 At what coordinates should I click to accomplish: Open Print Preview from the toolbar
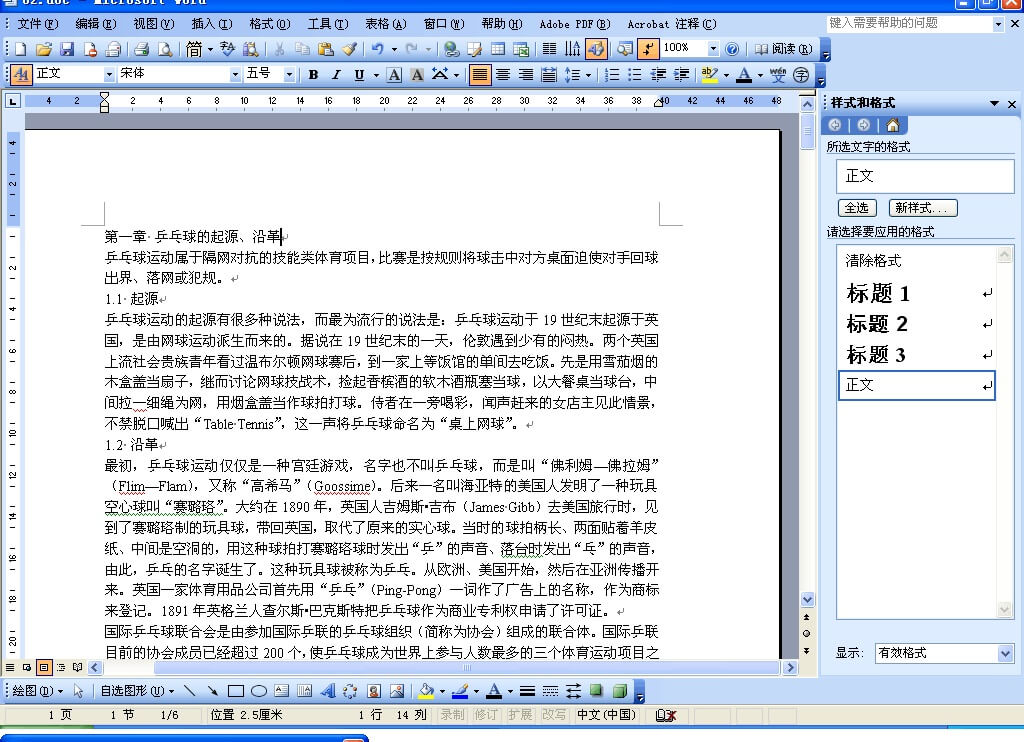tap(164, 48)
